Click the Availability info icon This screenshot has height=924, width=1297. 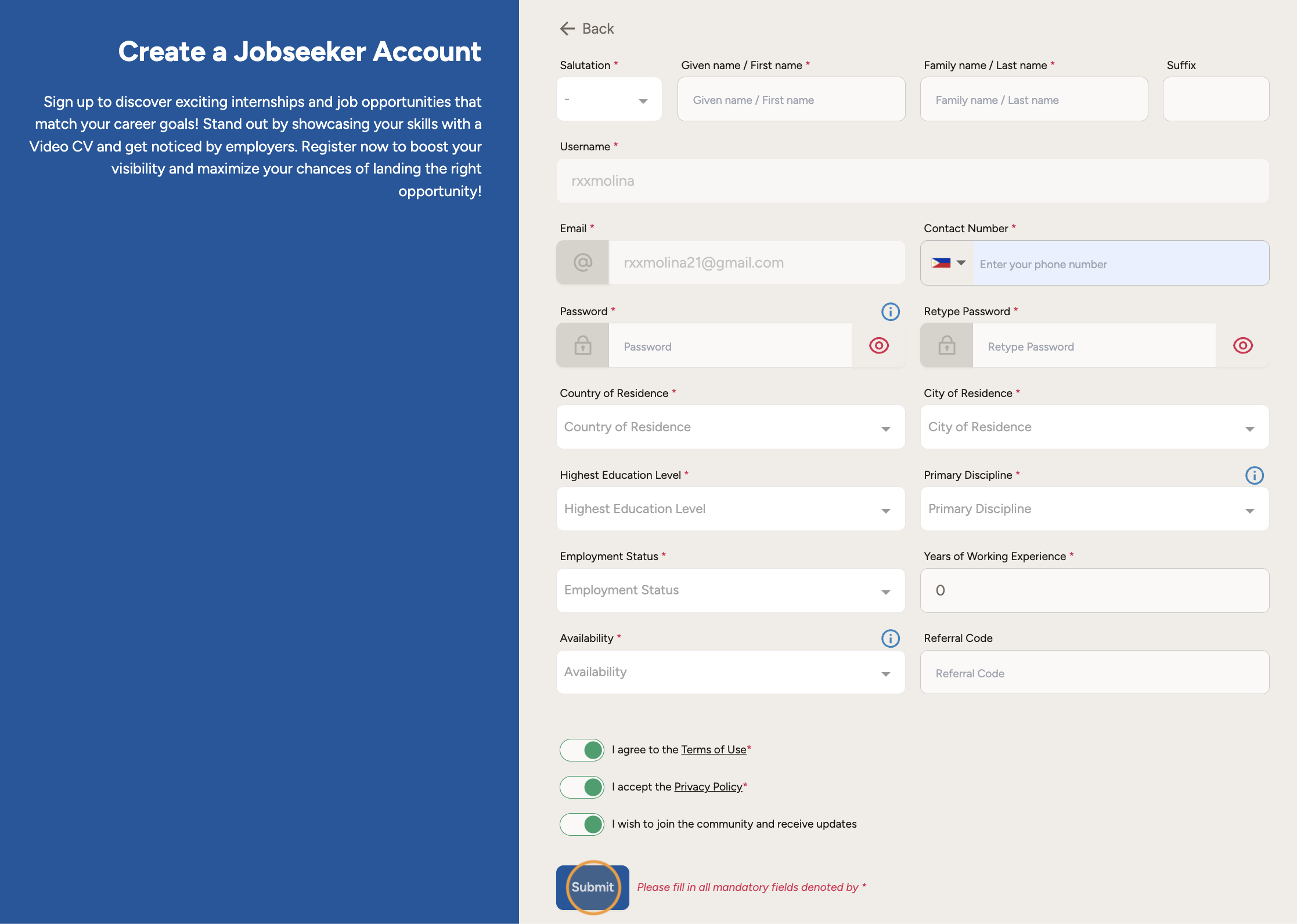pos(890,638)
